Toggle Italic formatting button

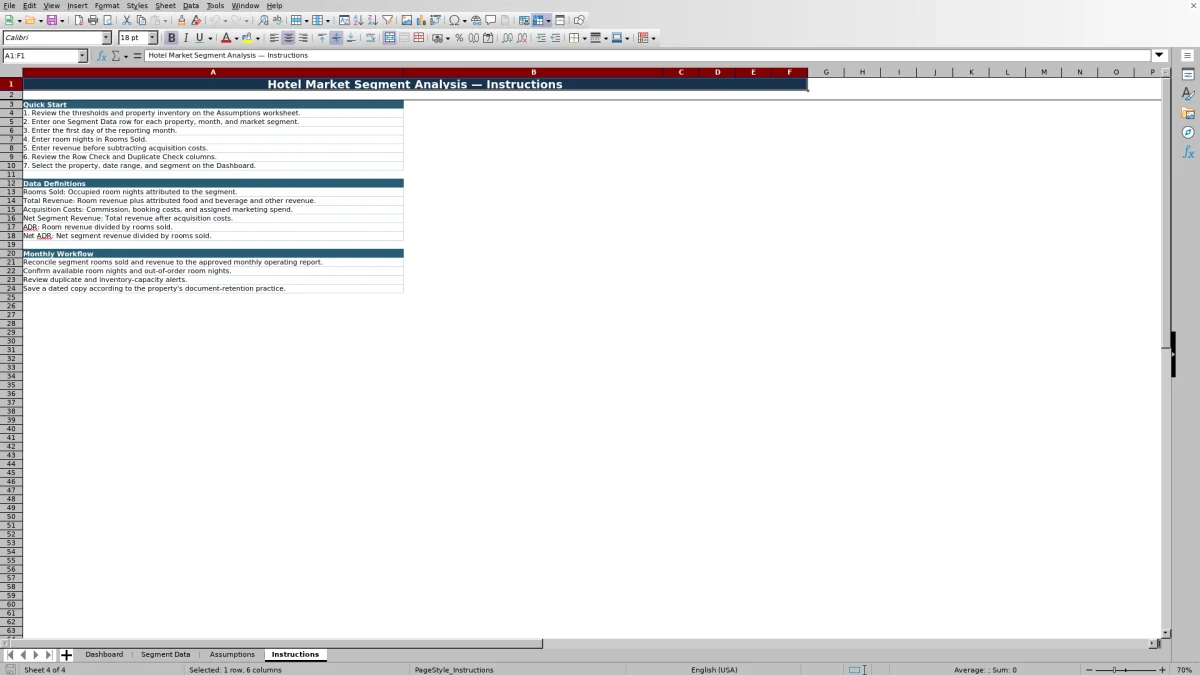click(185, 38)
